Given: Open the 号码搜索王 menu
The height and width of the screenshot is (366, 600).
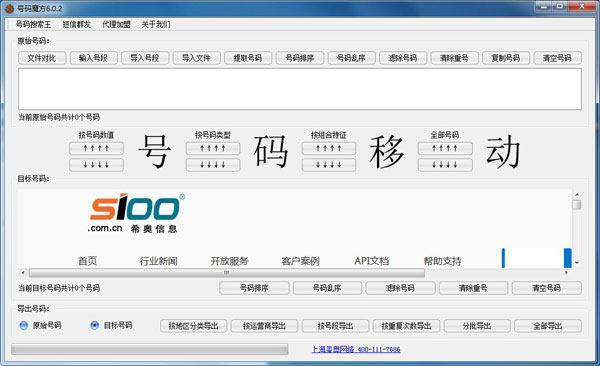Looking at the screenshot, I should click(33, 25).
